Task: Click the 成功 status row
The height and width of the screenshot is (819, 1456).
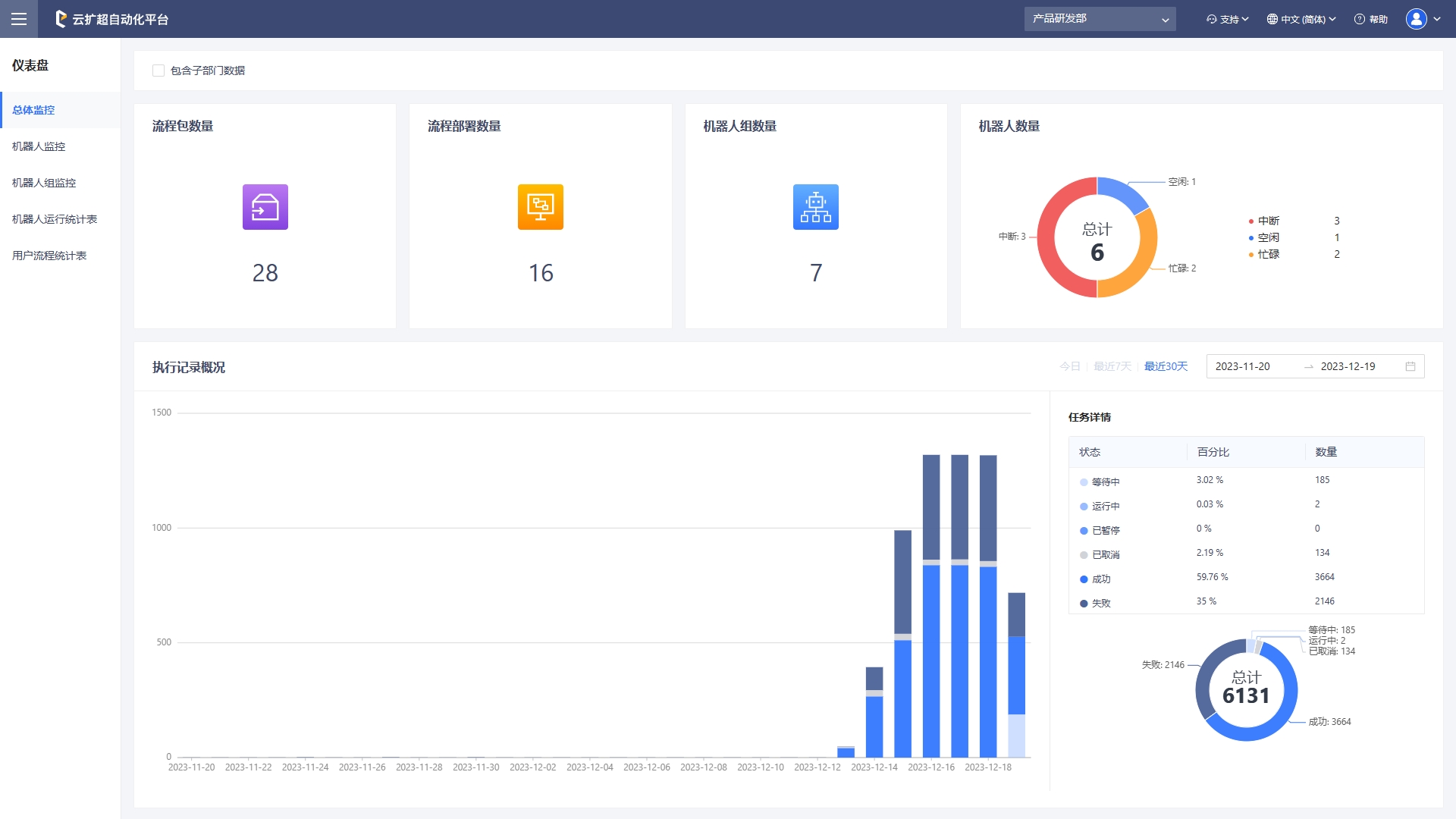Action: (x=1246, y=578)
